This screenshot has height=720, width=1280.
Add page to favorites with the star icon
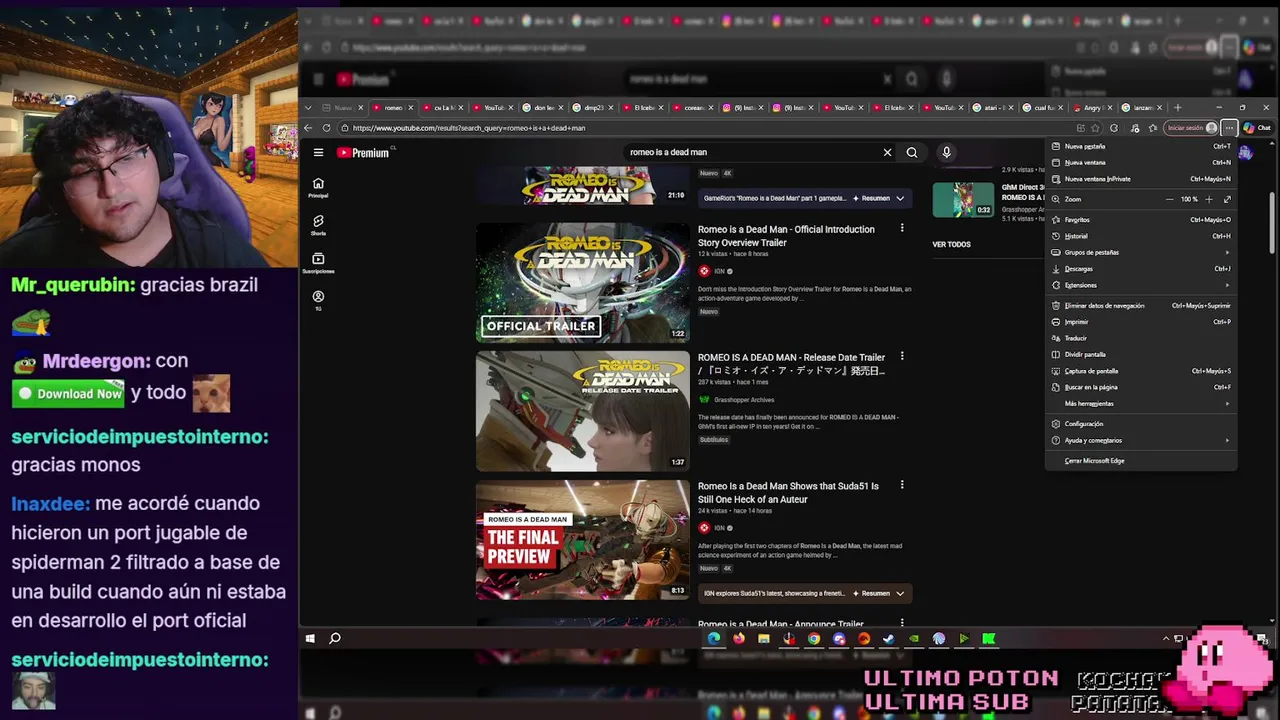[1095, 128]
